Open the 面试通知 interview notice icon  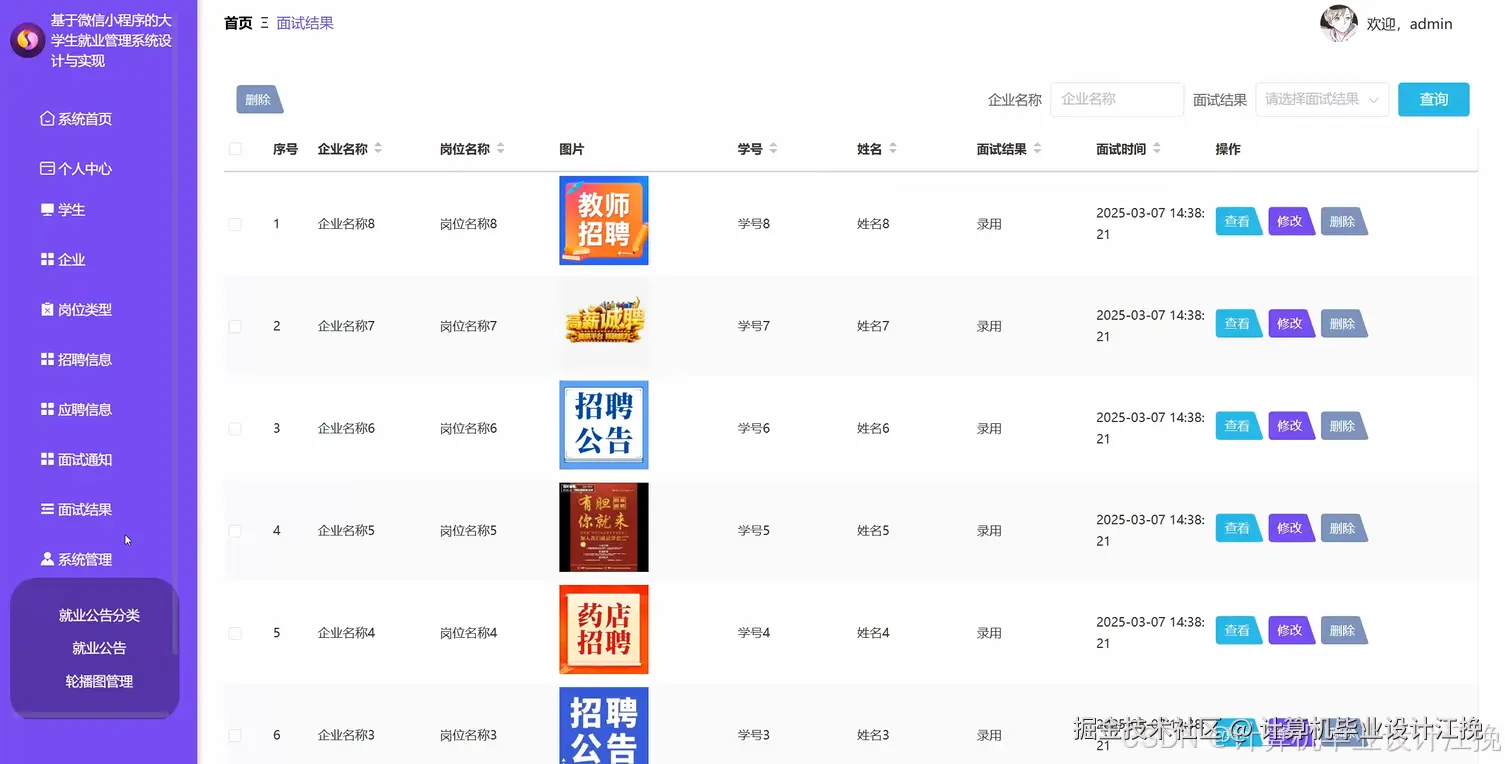click(x=45, y=459)
